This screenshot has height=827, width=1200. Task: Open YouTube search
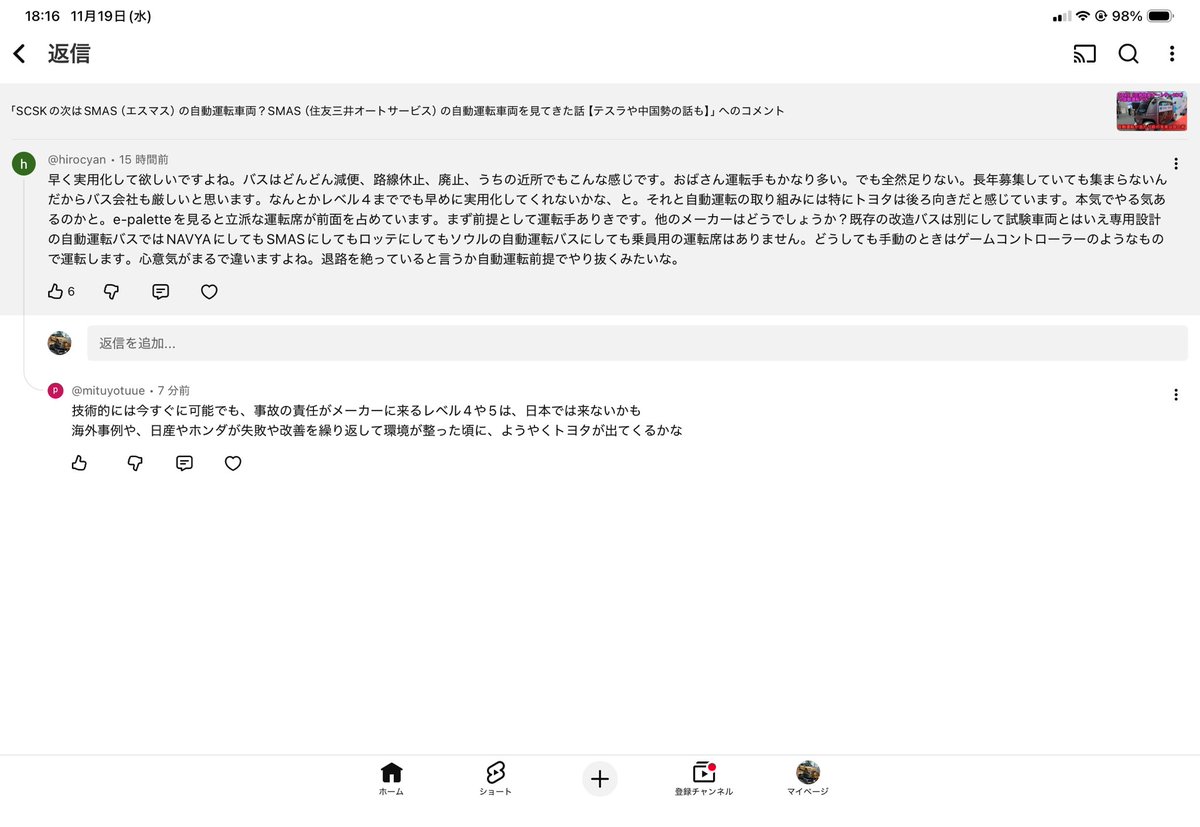1128,55
